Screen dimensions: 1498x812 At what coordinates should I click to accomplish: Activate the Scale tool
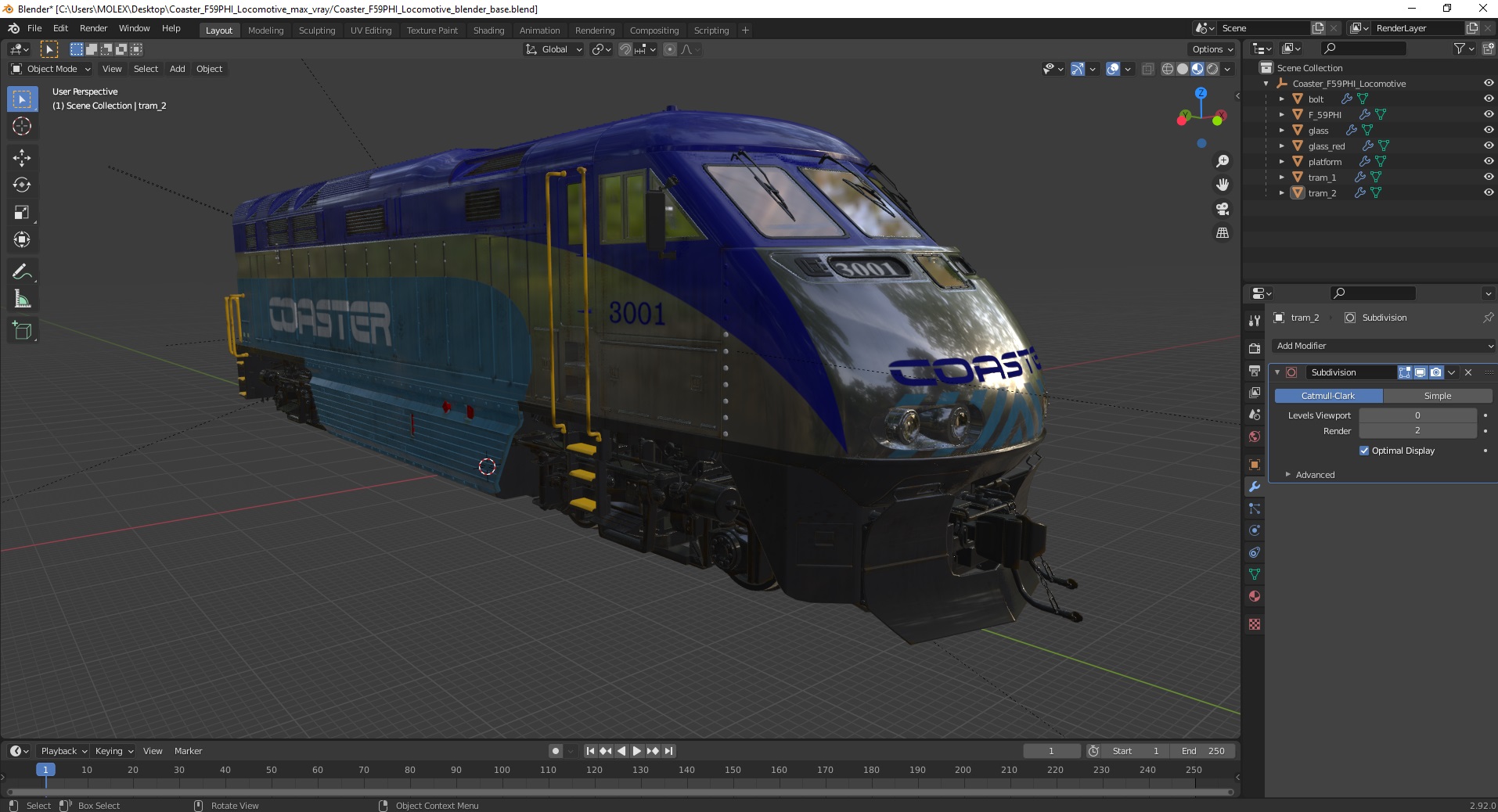22,213
